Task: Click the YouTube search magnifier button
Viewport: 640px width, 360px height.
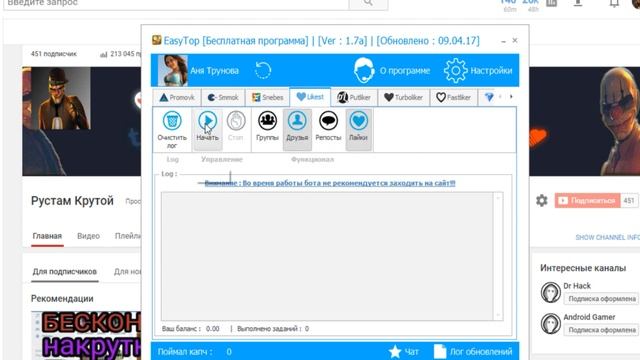Action: pos(368,3)
